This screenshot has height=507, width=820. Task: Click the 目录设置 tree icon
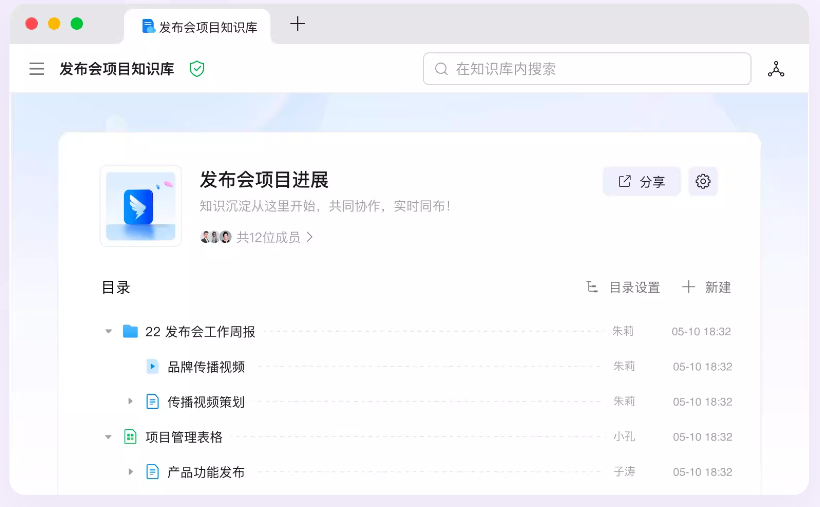592,287
